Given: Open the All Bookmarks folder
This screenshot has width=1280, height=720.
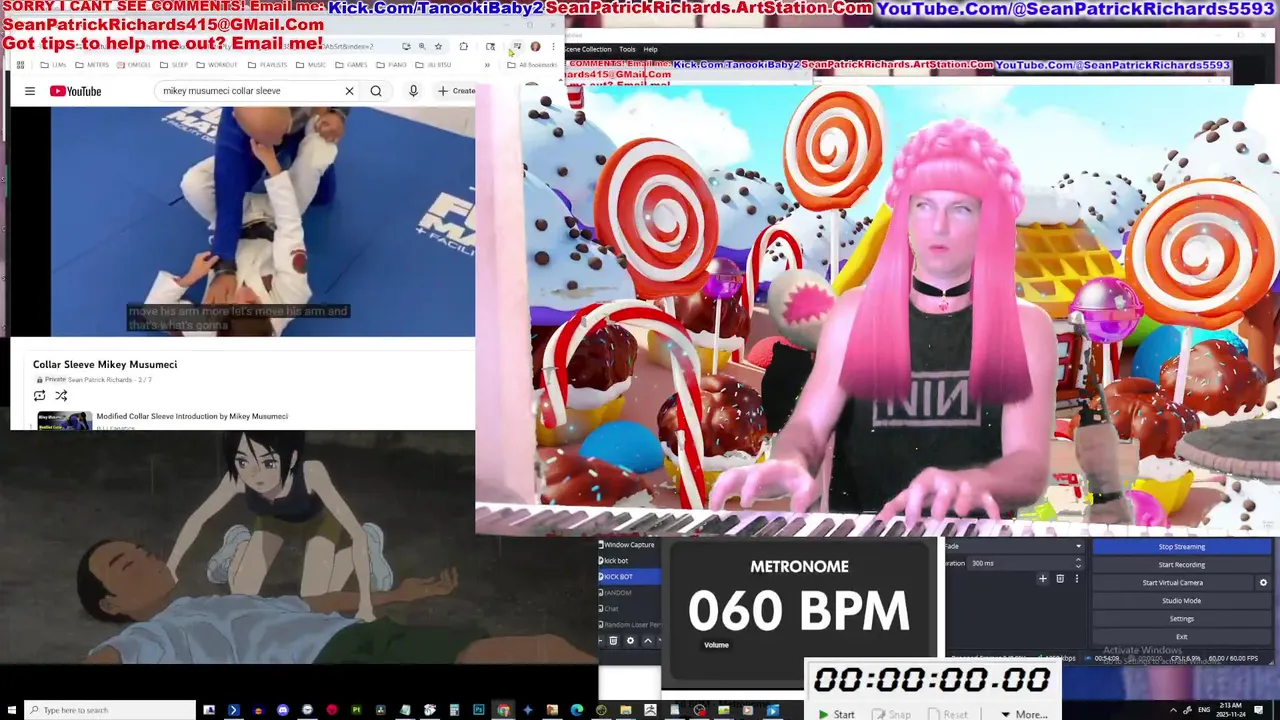Looking at the screenshot, I should (x=532, y=65).
